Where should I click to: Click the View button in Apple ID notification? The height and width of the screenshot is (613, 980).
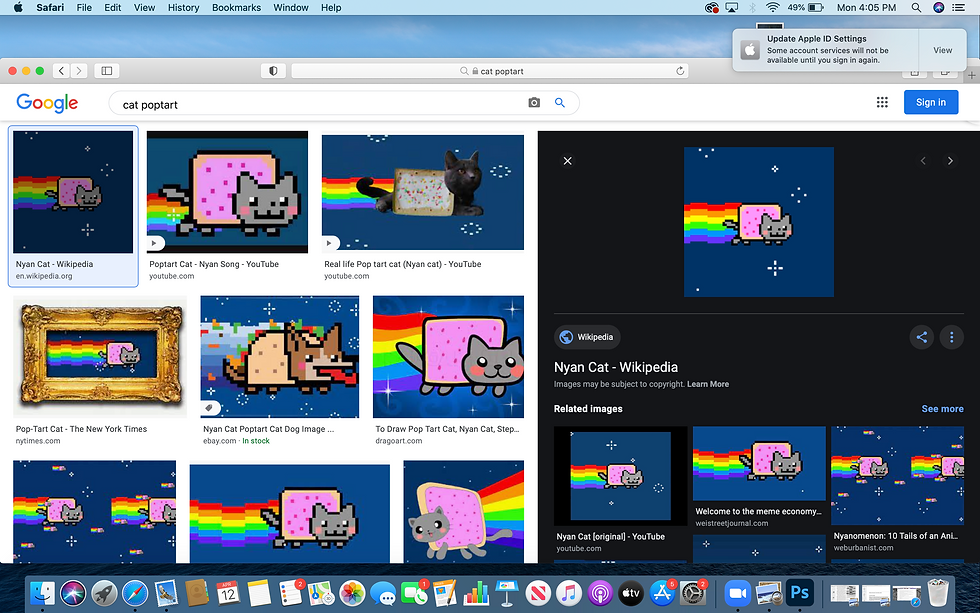(942, 50)
